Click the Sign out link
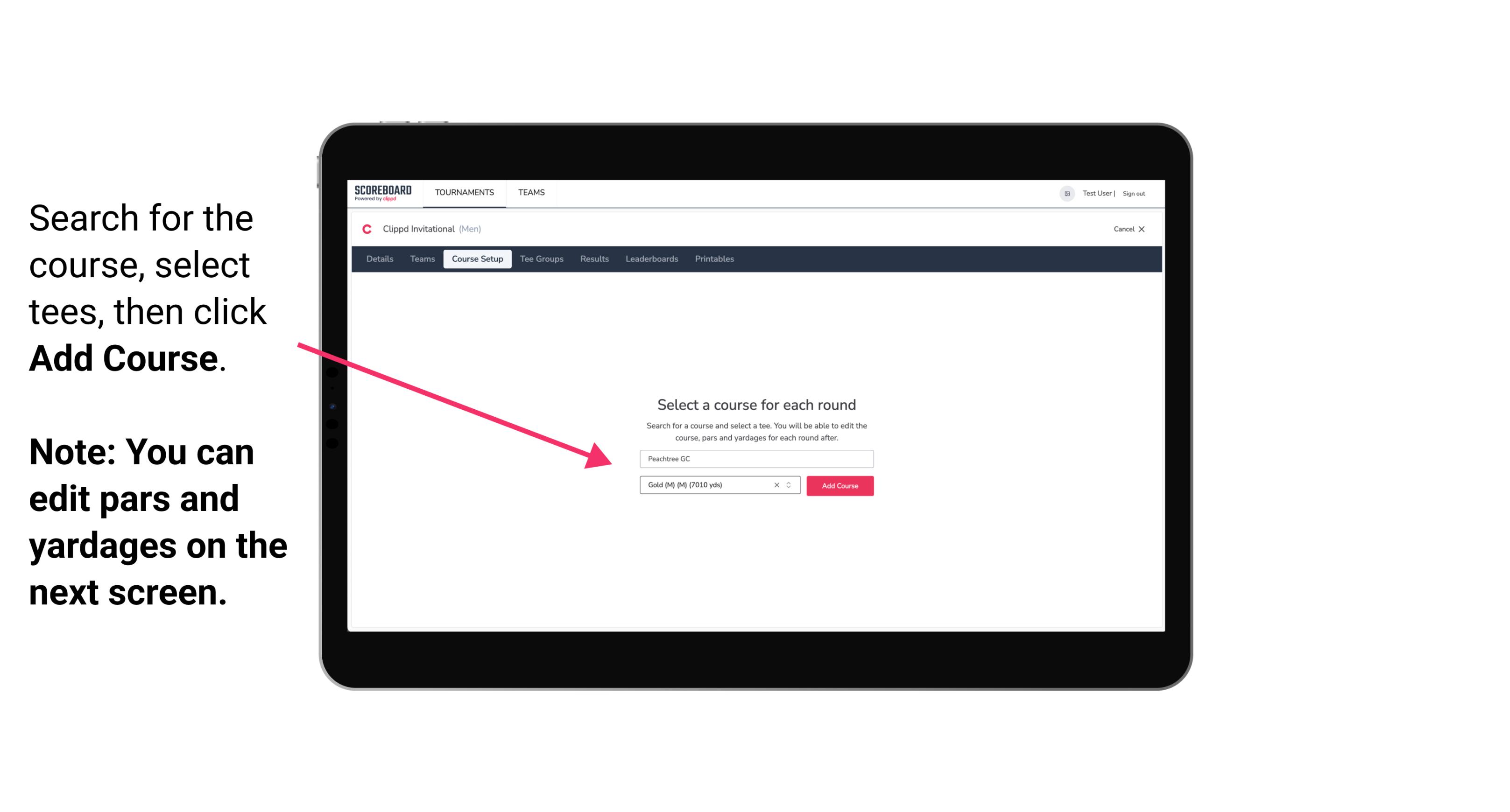The width and height of the screenshot is (1510, 812). (x=1134, y=193)
